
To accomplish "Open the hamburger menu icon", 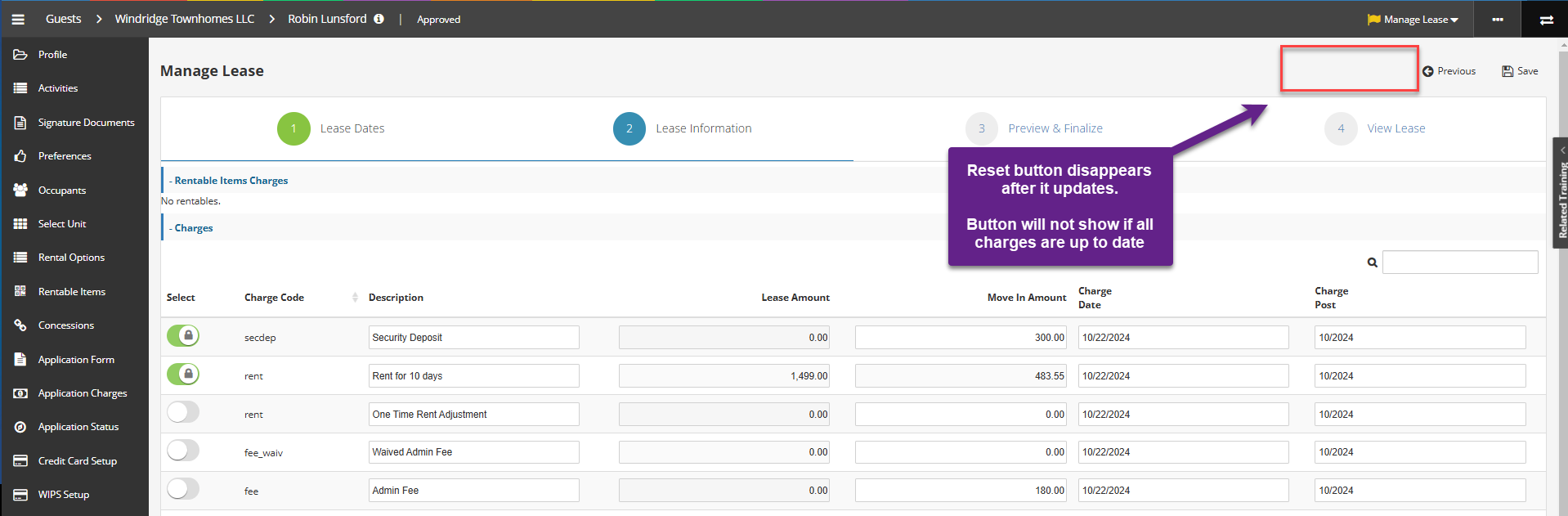I will coord(18,19).
